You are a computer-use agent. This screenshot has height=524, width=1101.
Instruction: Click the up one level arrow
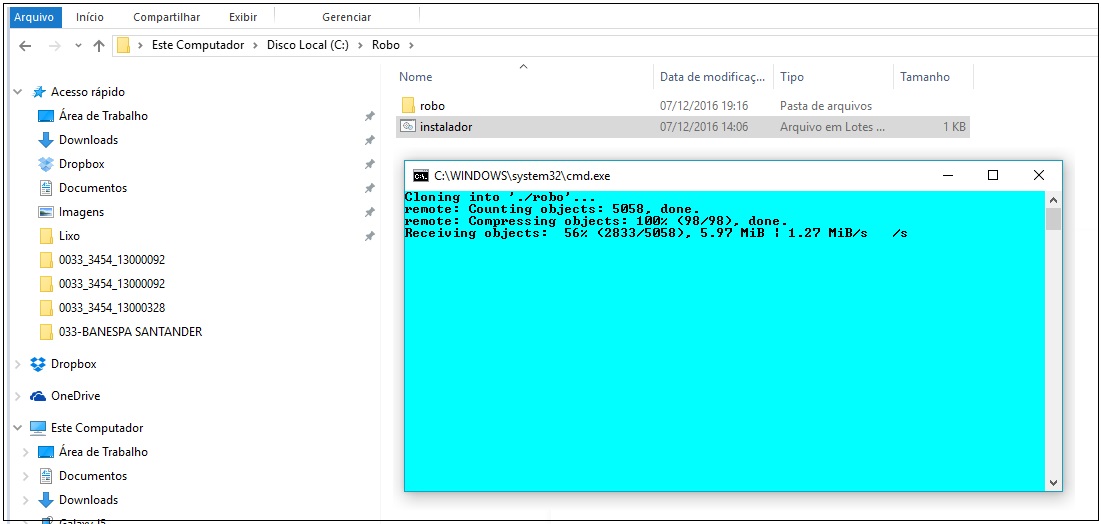pos(98,45)
